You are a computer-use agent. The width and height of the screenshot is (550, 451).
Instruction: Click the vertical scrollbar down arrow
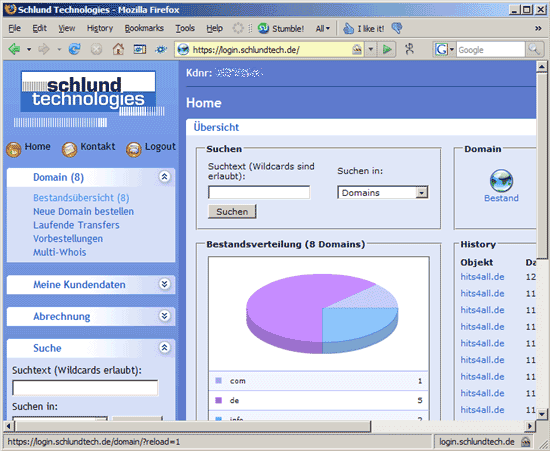click(542, 414)
